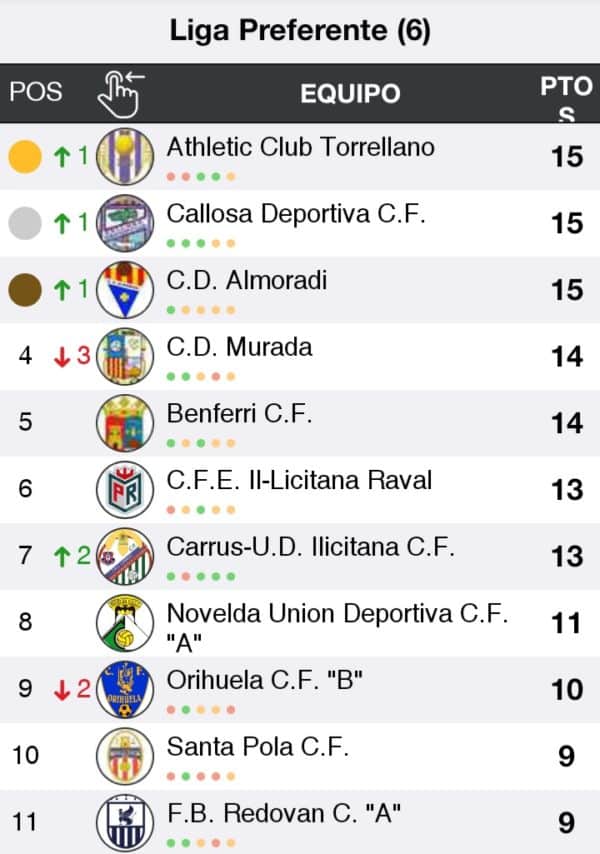Click C.D. Murada down three indicator

(72, 356)
